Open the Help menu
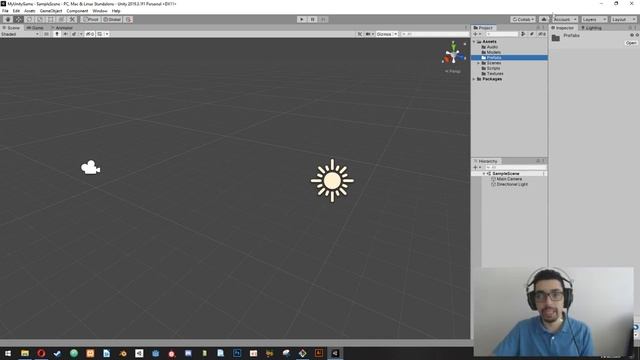Viewport: 640px width, 360px height. (x=116, y=11)
